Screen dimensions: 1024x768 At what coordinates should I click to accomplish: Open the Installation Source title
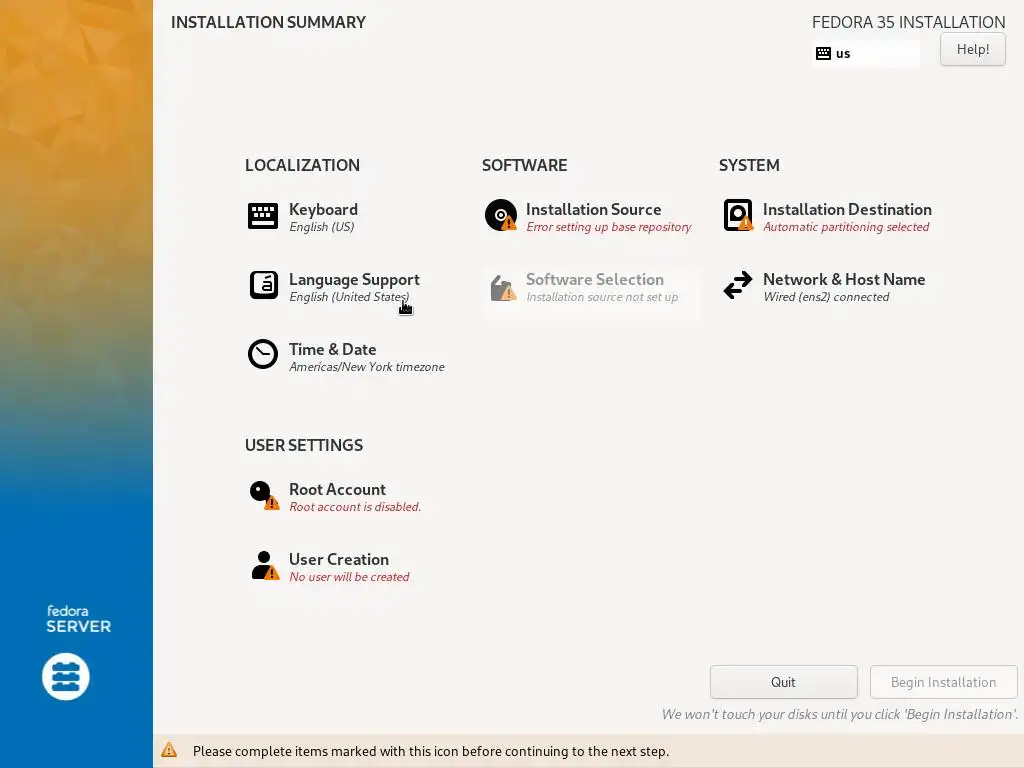[594, 210]
